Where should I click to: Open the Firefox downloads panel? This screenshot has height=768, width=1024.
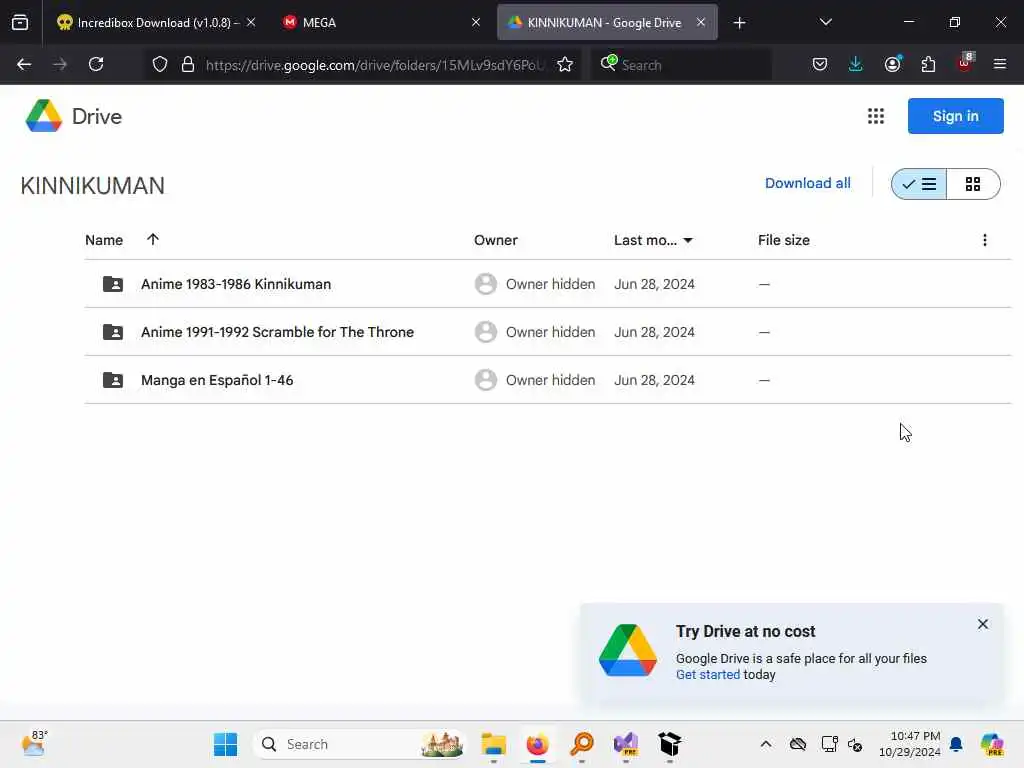tap(856, 64)
